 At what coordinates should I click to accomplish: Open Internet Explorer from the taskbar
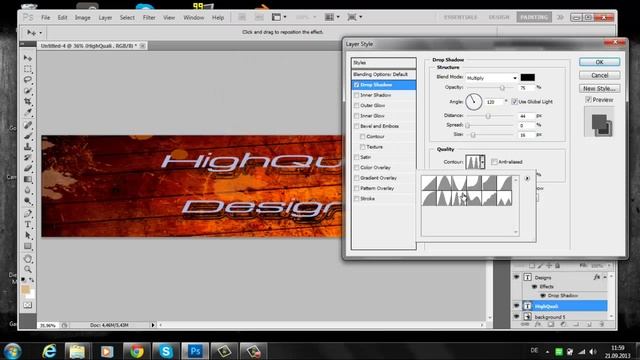(x=49, y=351)
